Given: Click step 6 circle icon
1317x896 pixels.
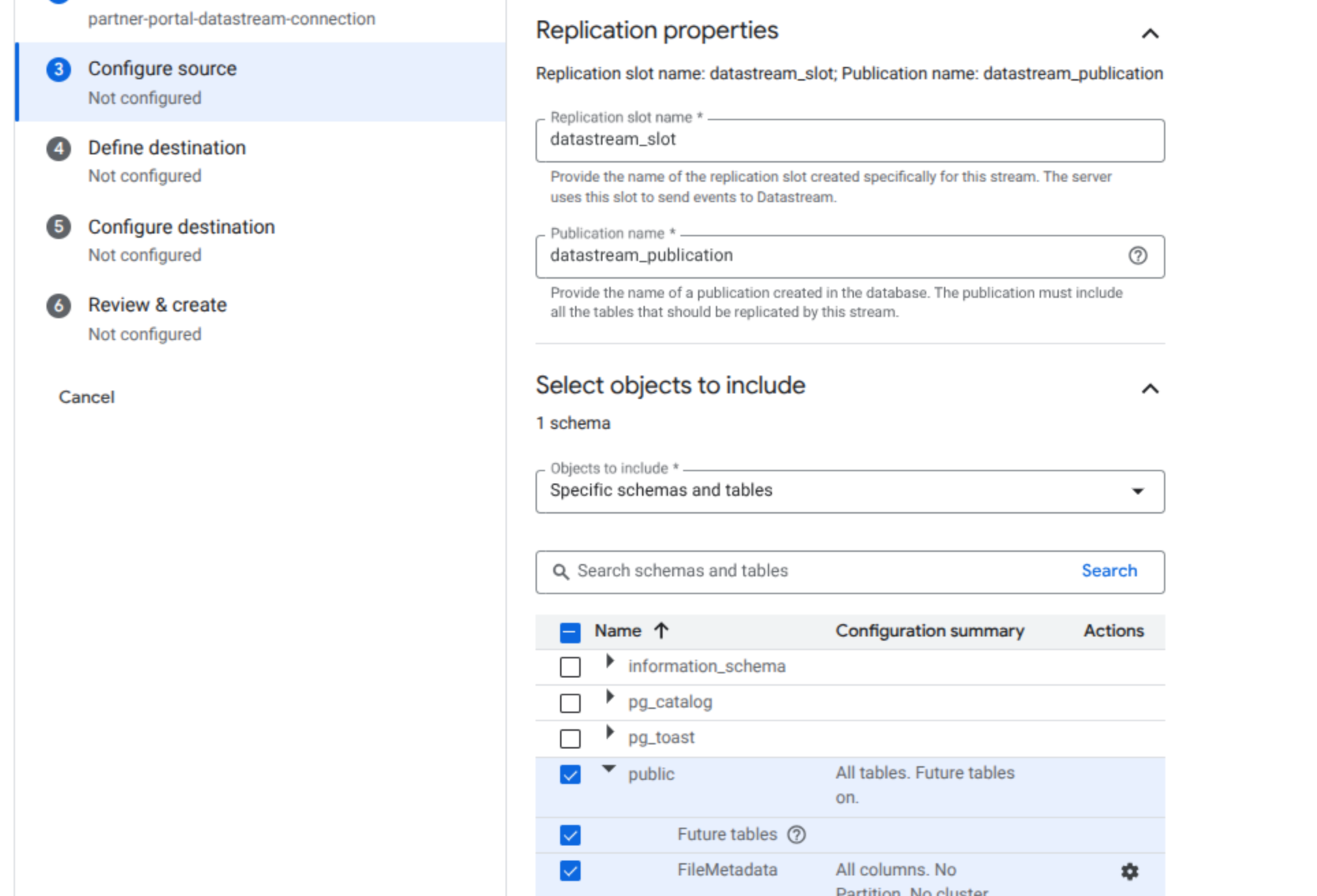Looking at the screenshot, I should (x=59, y=305).
